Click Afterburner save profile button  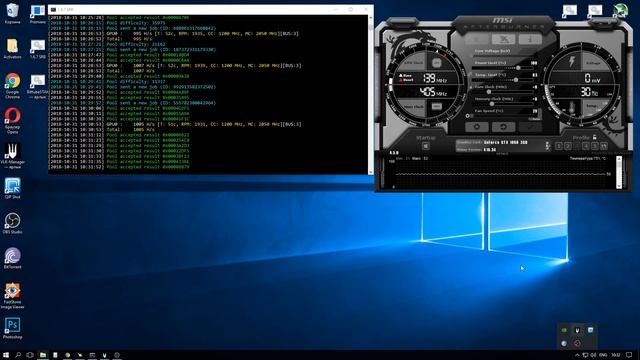(x=604, y=146)
